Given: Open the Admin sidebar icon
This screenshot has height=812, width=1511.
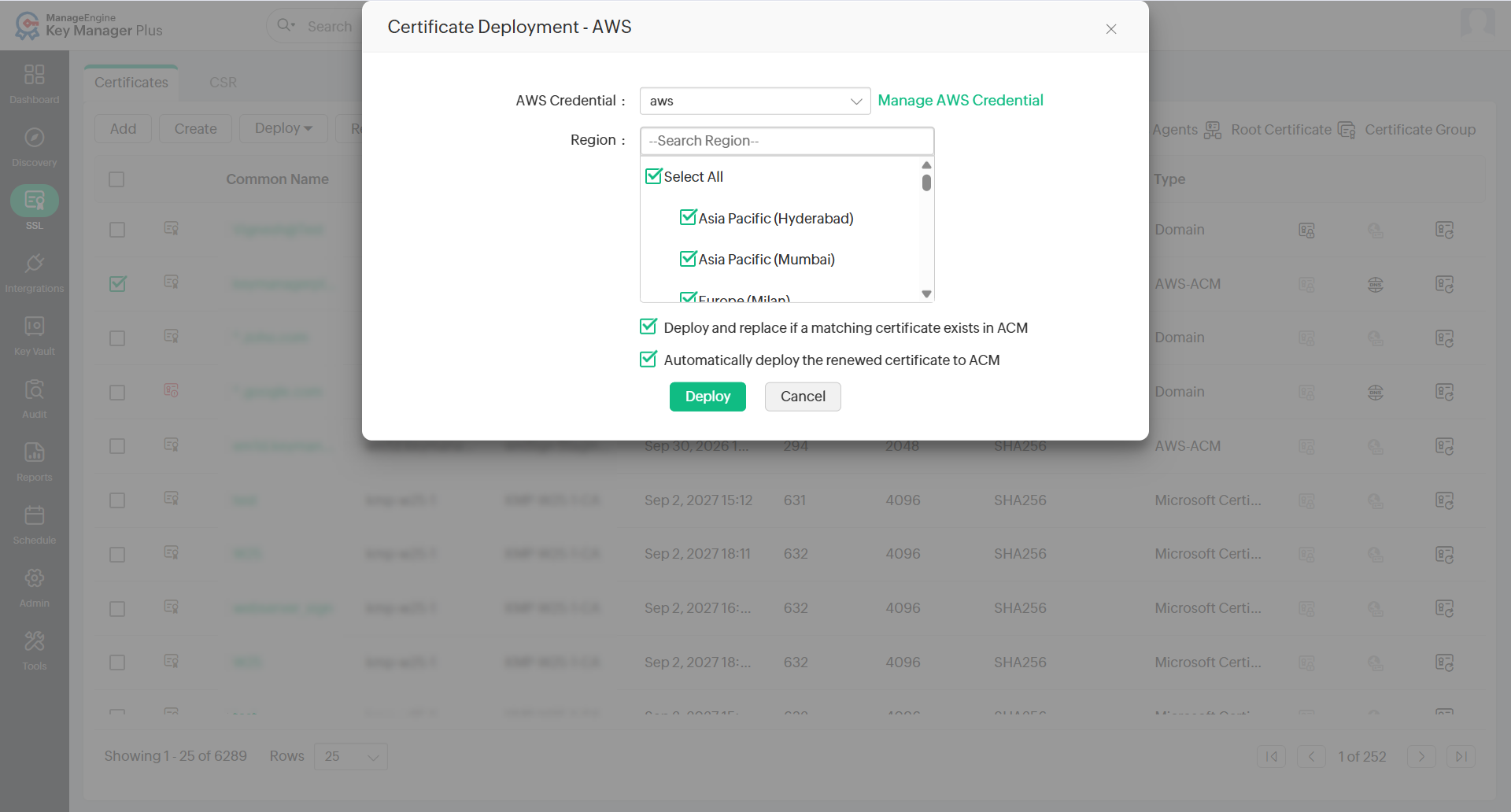Looking at the screenshot, I should click(34, 587).
